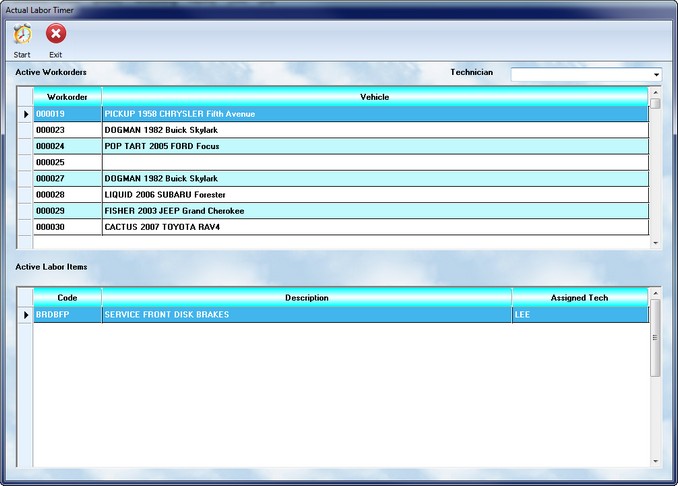
Task: Select empty workorder 000025 row
Action: (67, 162)
